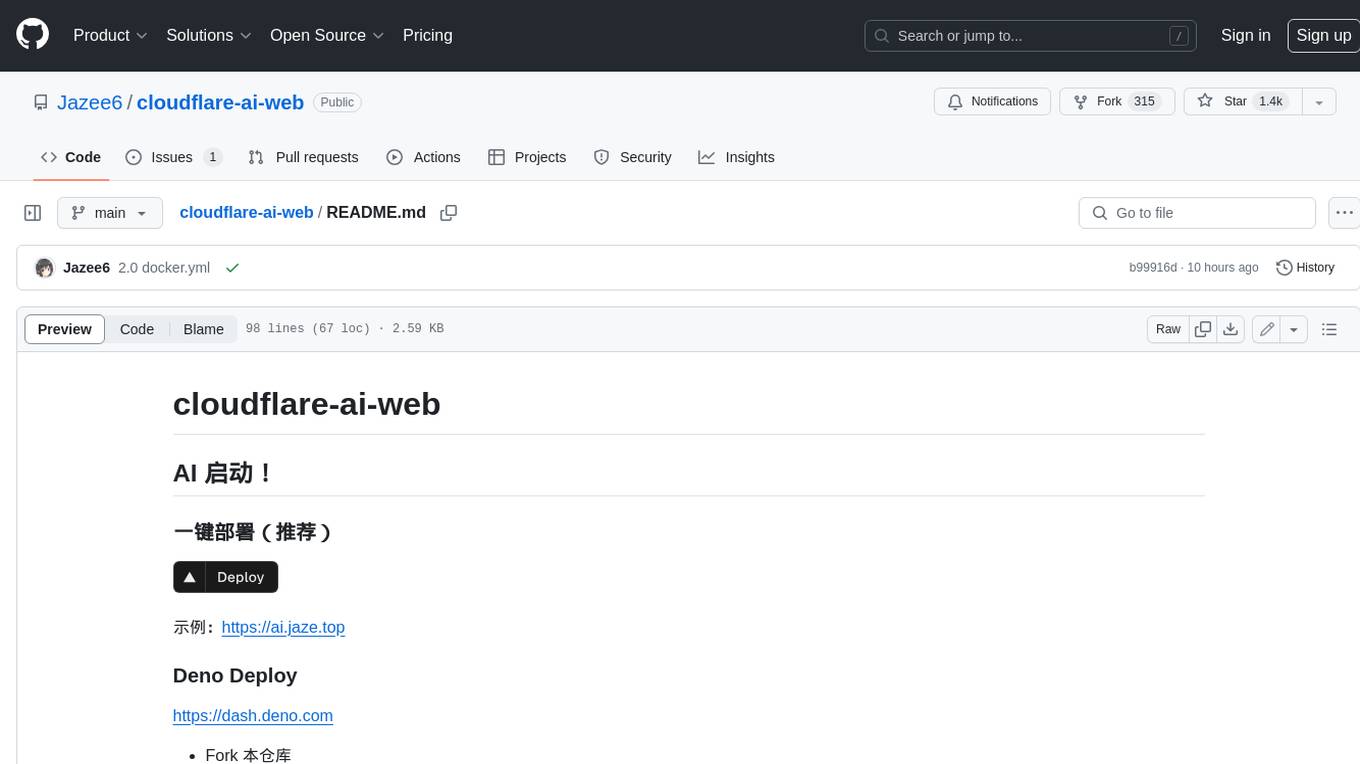Open the cloudflare-ai-web repository link

click(220, 102)
